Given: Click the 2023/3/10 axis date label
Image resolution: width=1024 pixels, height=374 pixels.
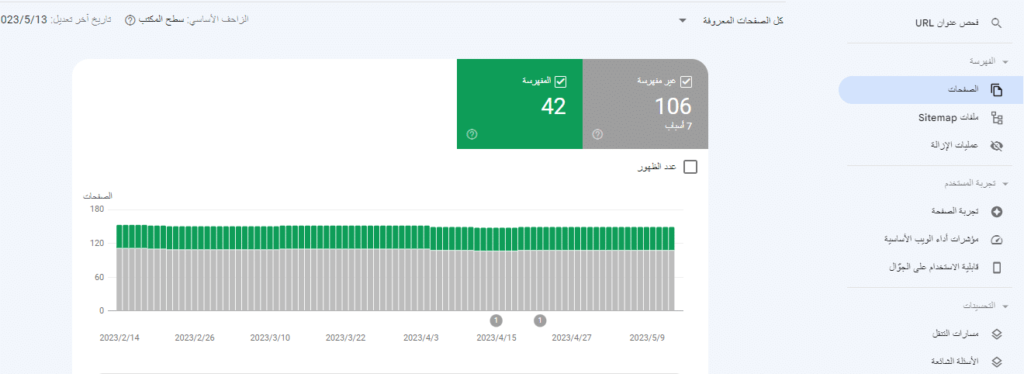Looking at the screenshot, I should tap(270, 338).
